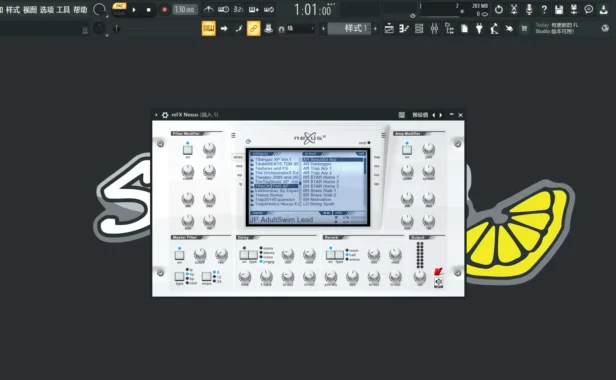This screenshot has height=380, width=616.
Task: Toggle the overdub keyboard icon
Action: [254, 9]
